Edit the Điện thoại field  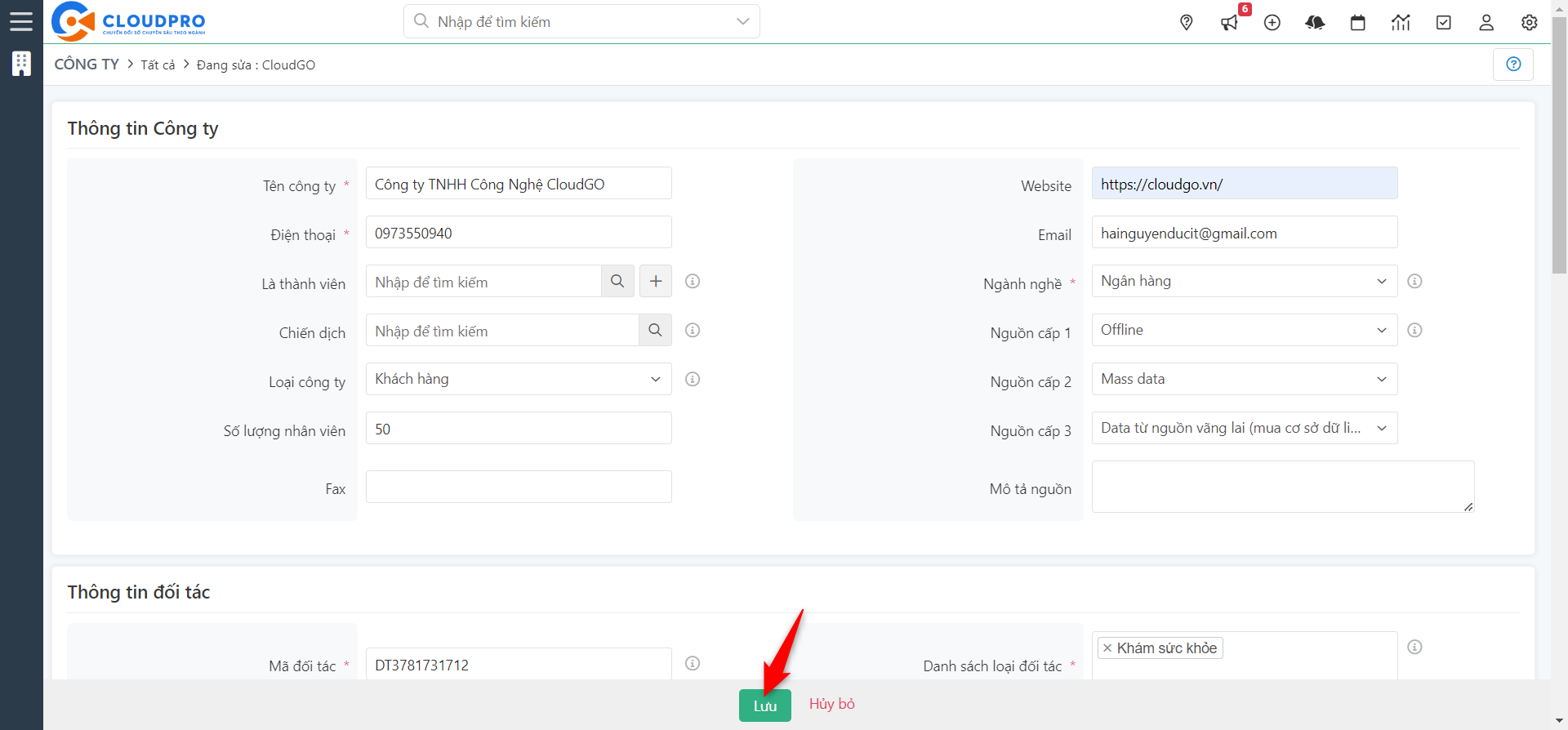click(519, 232)
